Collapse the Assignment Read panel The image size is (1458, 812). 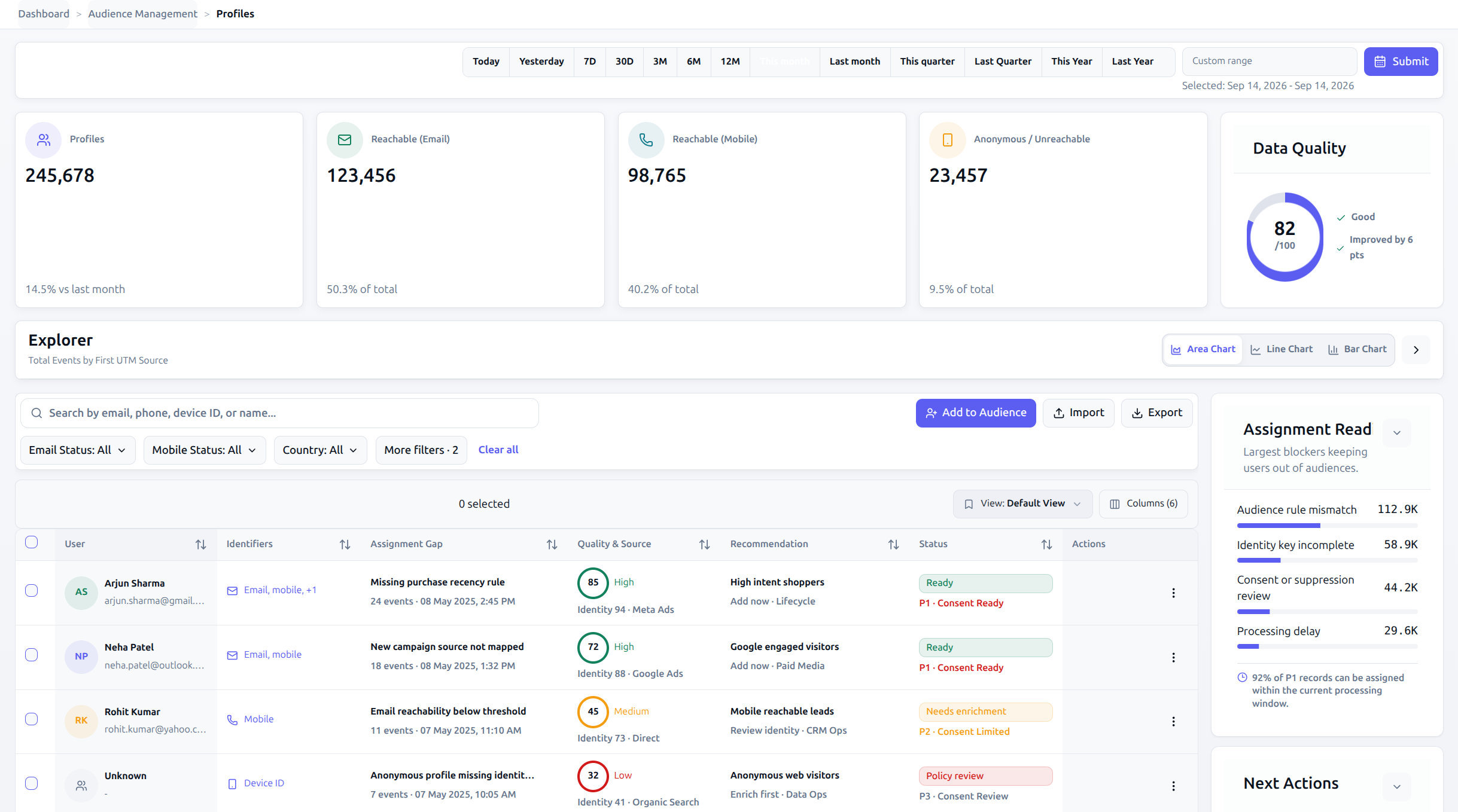point(1397,432)
